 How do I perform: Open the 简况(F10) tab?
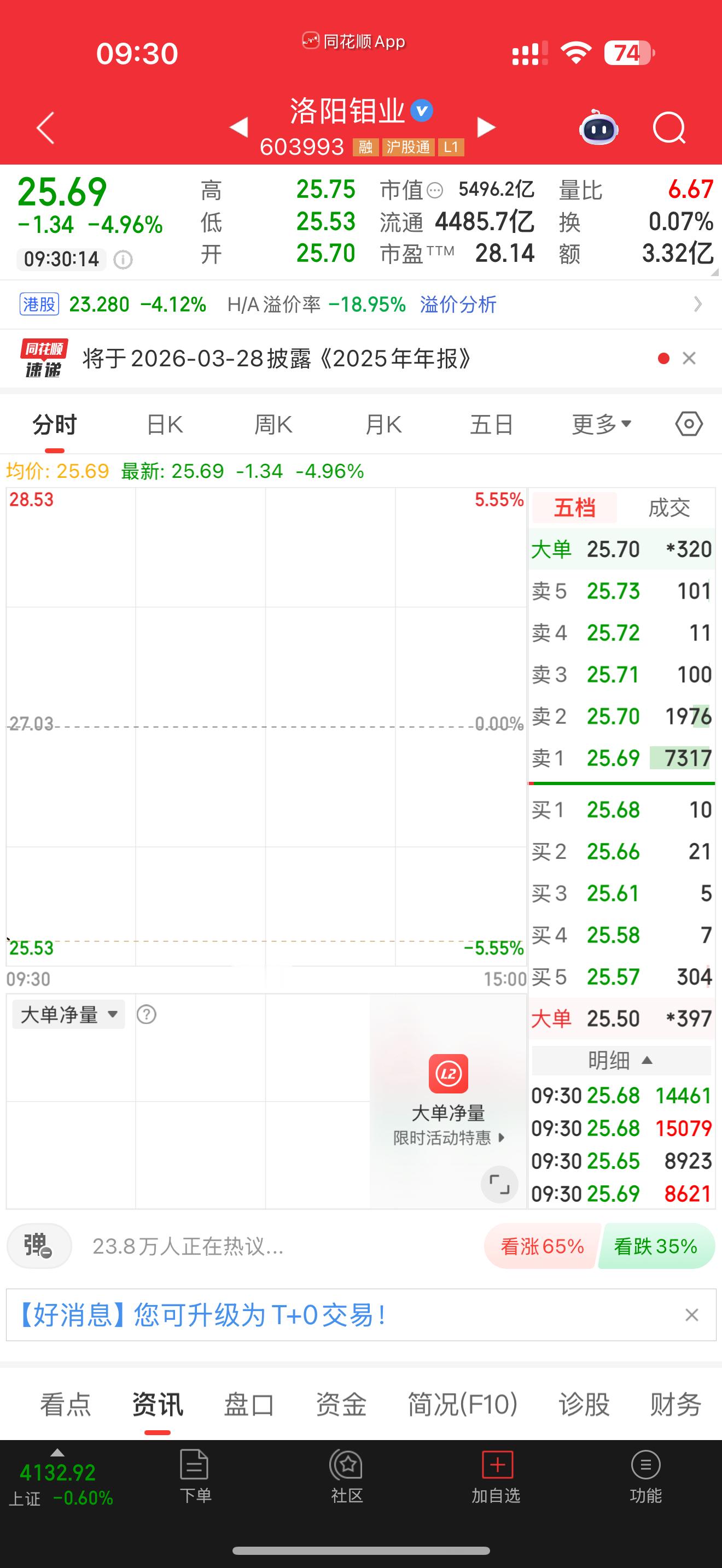463,1405
